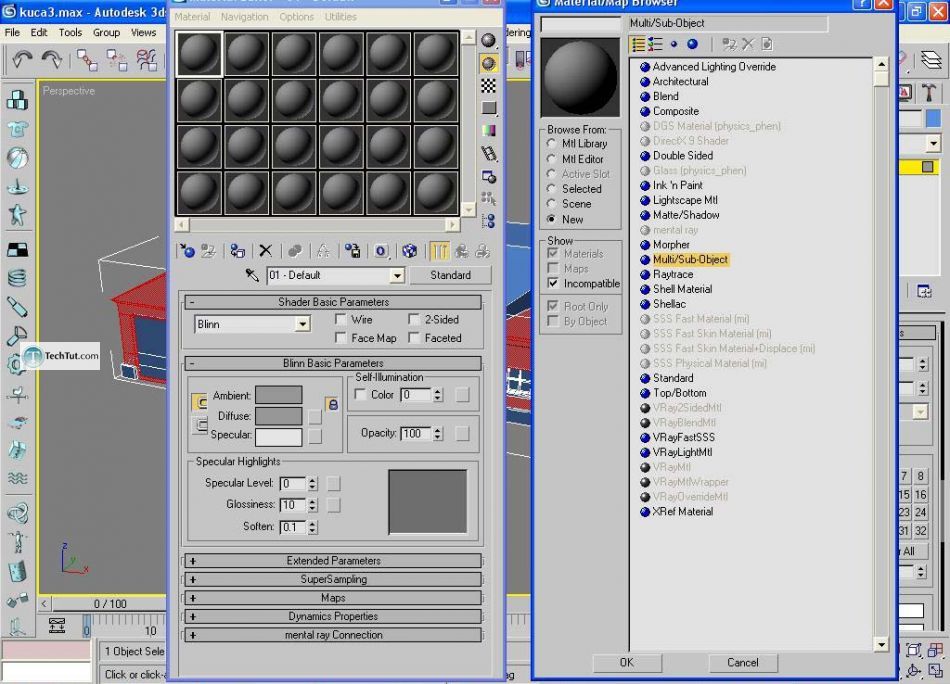Click the Reset Map/Mtl delete icon
The image size is (950, 684).
tap(265, 251)
